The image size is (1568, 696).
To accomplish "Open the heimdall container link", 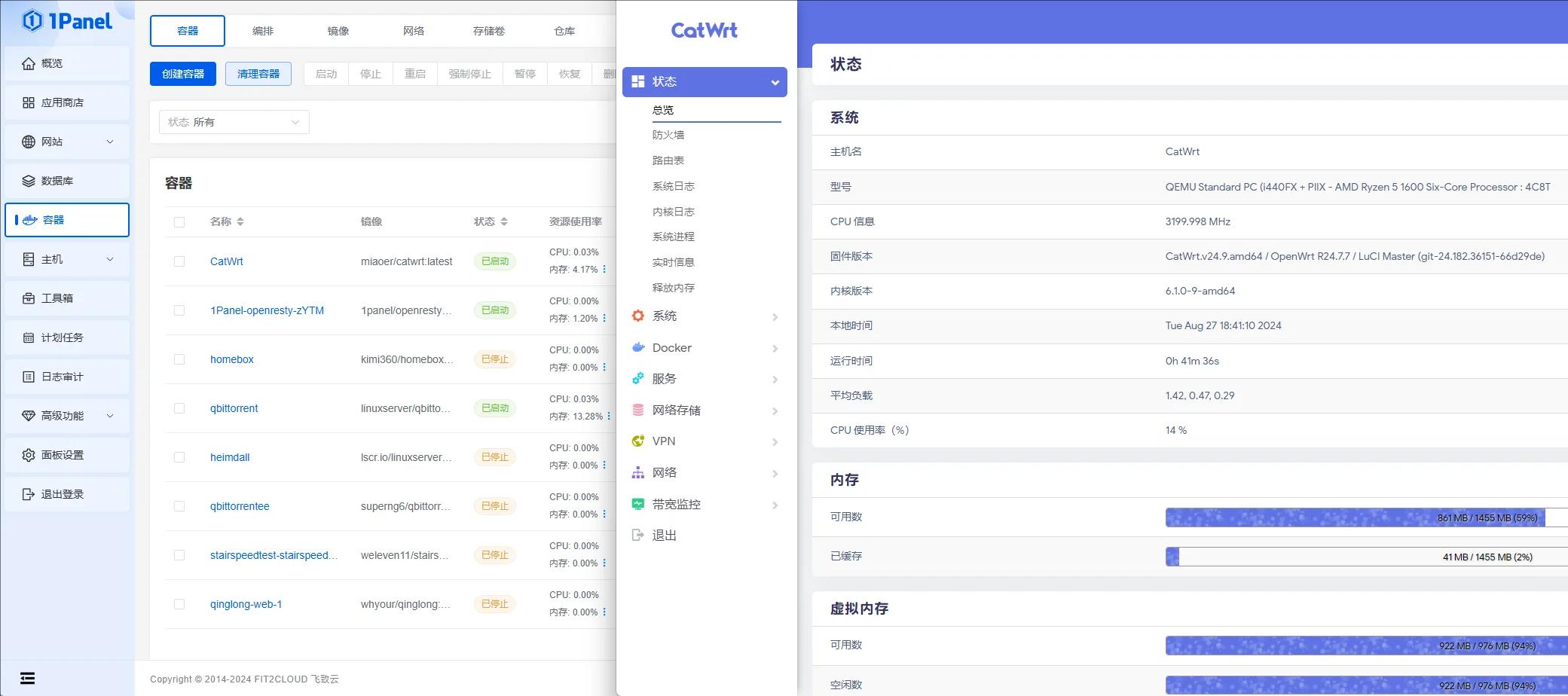I will coord(230,457).
